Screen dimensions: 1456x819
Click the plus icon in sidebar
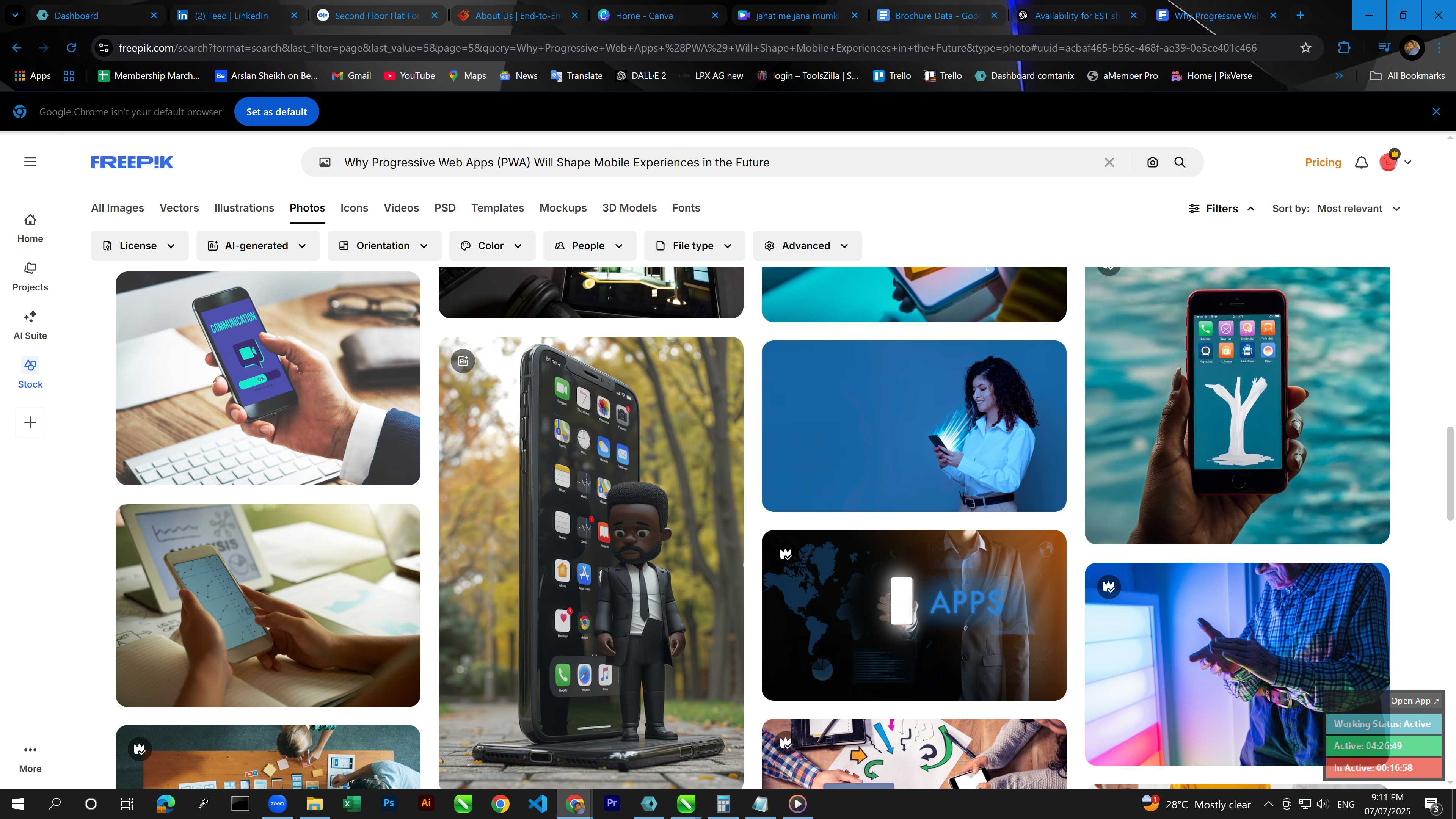click(30, 422)
